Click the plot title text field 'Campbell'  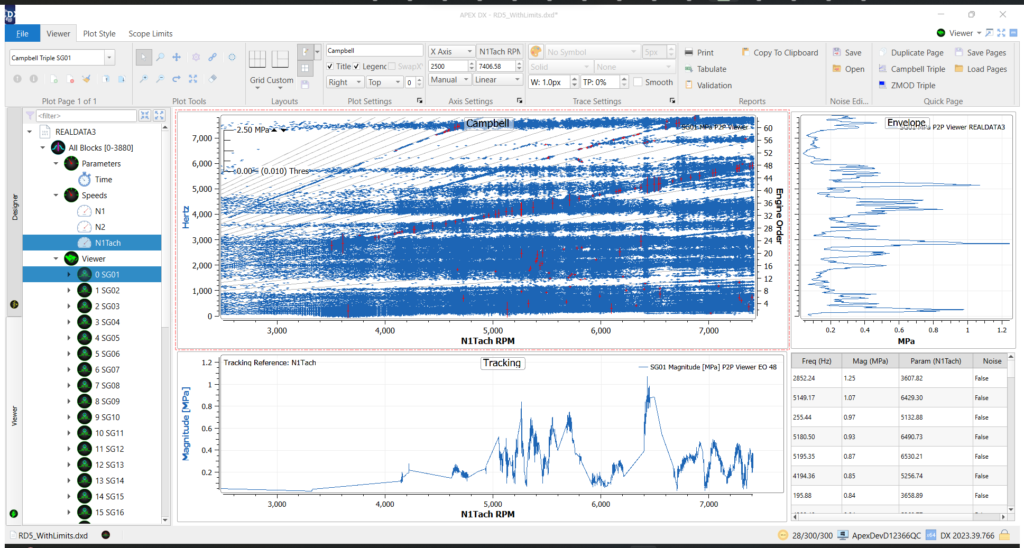point(374,50)
